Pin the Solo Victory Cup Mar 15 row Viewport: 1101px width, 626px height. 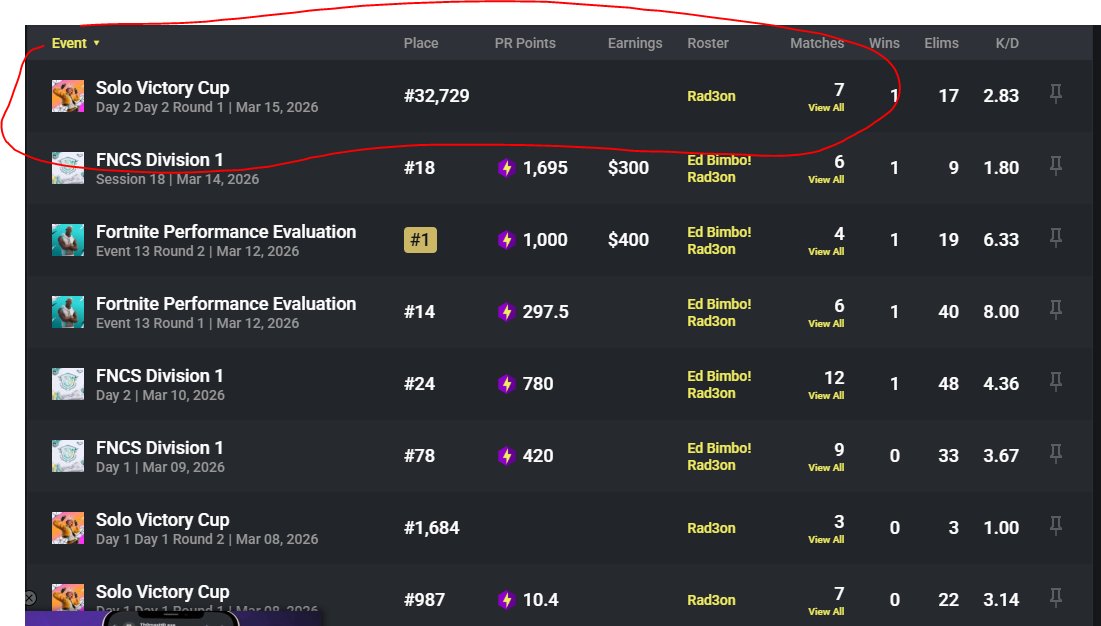(x=1055, y=93)
